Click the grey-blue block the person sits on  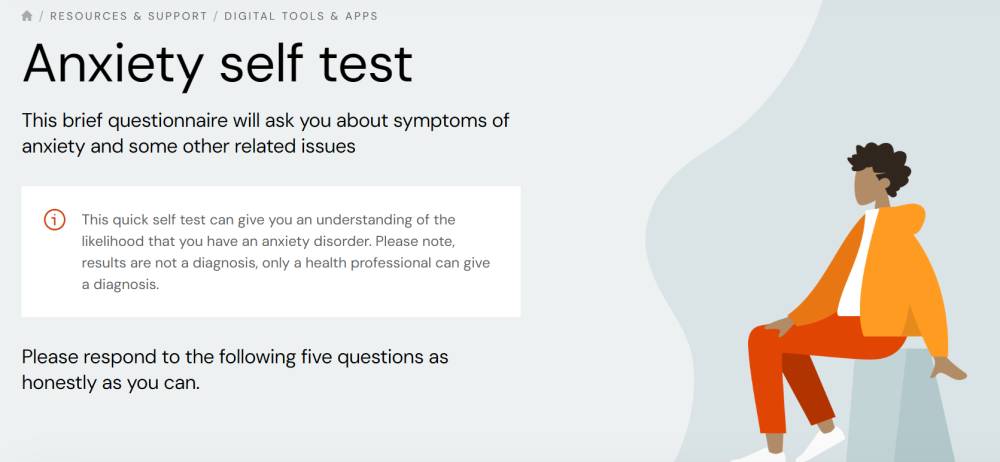(x=906, y=408)
